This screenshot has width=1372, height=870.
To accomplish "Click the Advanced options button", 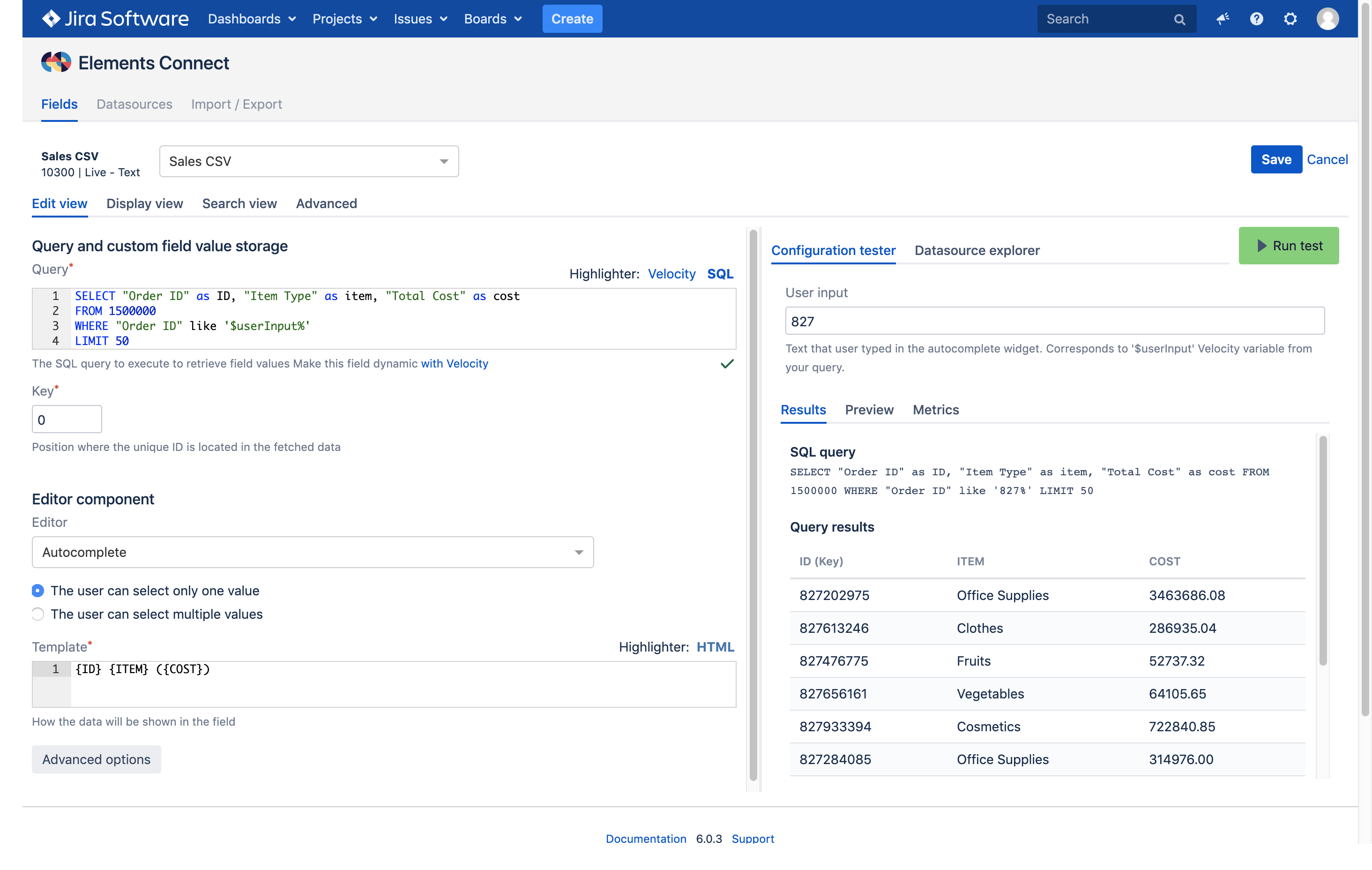I will pos(96,759).
